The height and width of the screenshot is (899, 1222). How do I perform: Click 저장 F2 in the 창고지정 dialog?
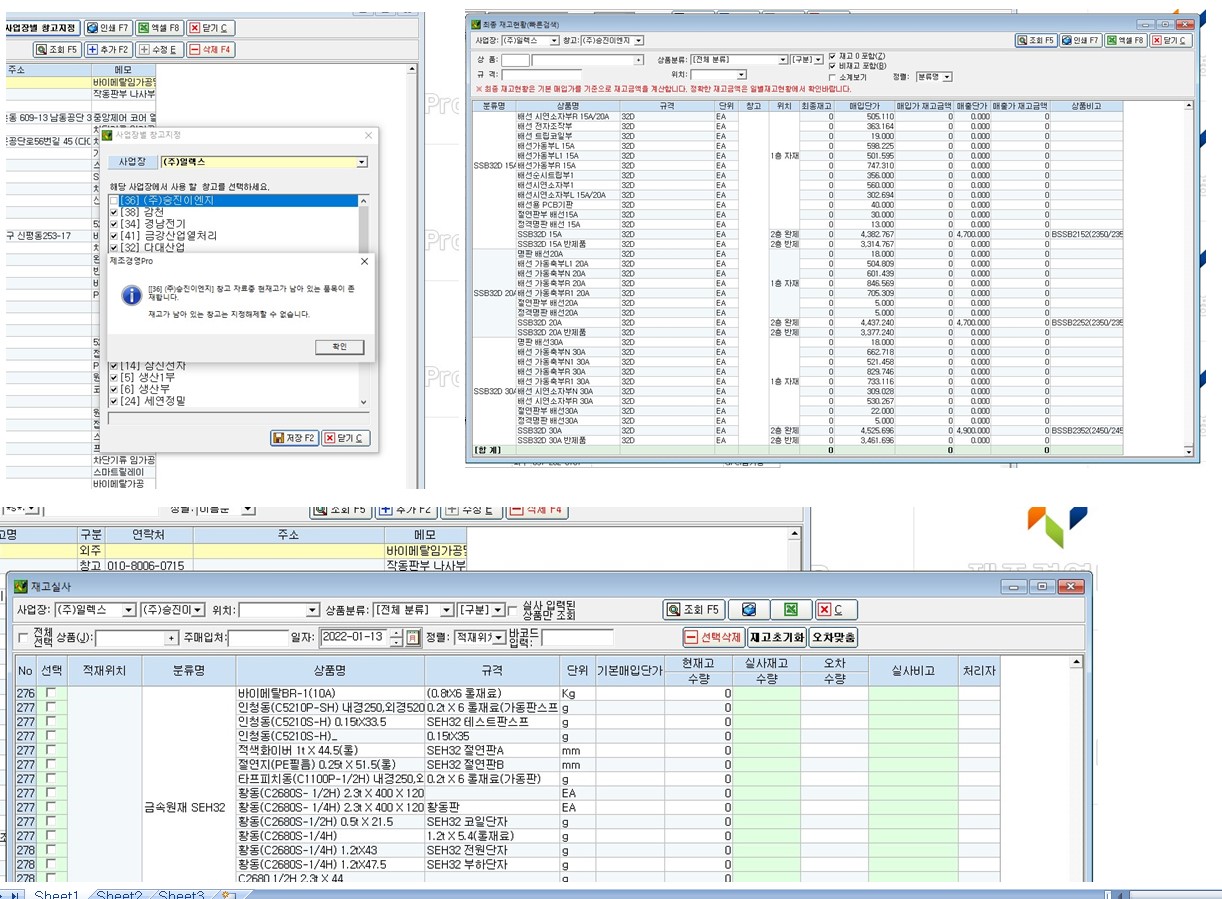[294, 438]
